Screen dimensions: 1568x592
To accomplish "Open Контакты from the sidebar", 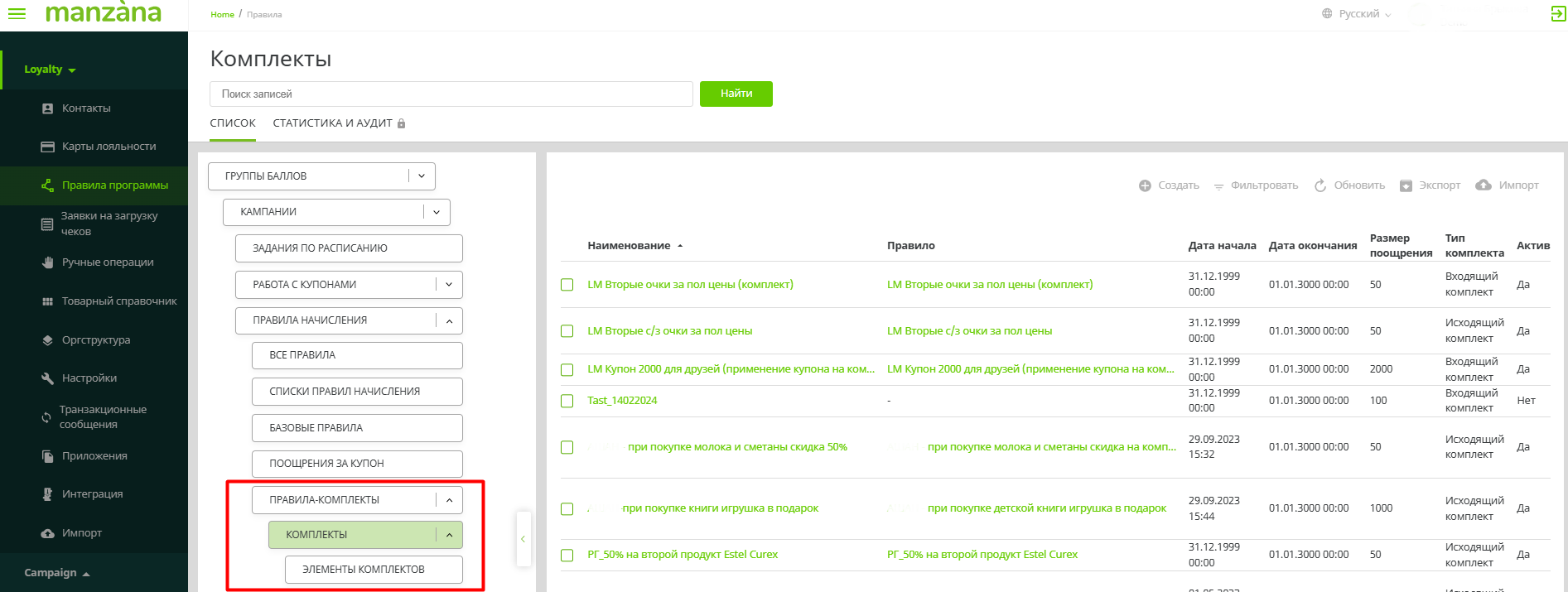I will (86, 108).
